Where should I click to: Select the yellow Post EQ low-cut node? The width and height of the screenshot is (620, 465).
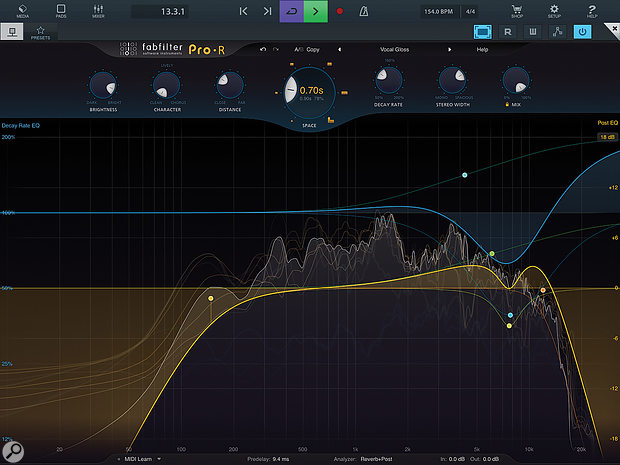[x=211, y=299]
